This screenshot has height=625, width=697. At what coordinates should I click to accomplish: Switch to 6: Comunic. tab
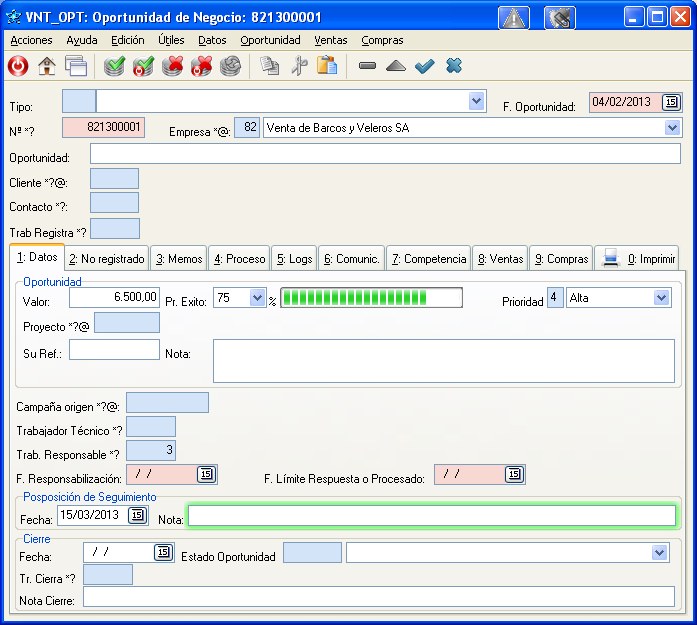click(352, 259)
